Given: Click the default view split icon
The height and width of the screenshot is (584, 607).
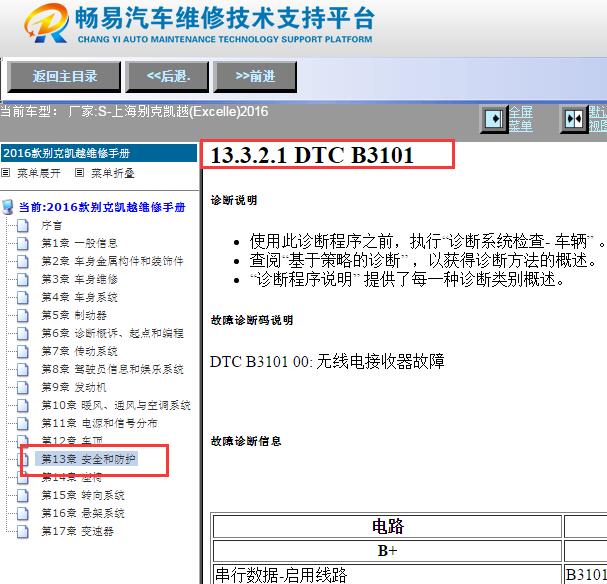Looking at the screenshot, I should pyautogui.click(x=574, y=119).
